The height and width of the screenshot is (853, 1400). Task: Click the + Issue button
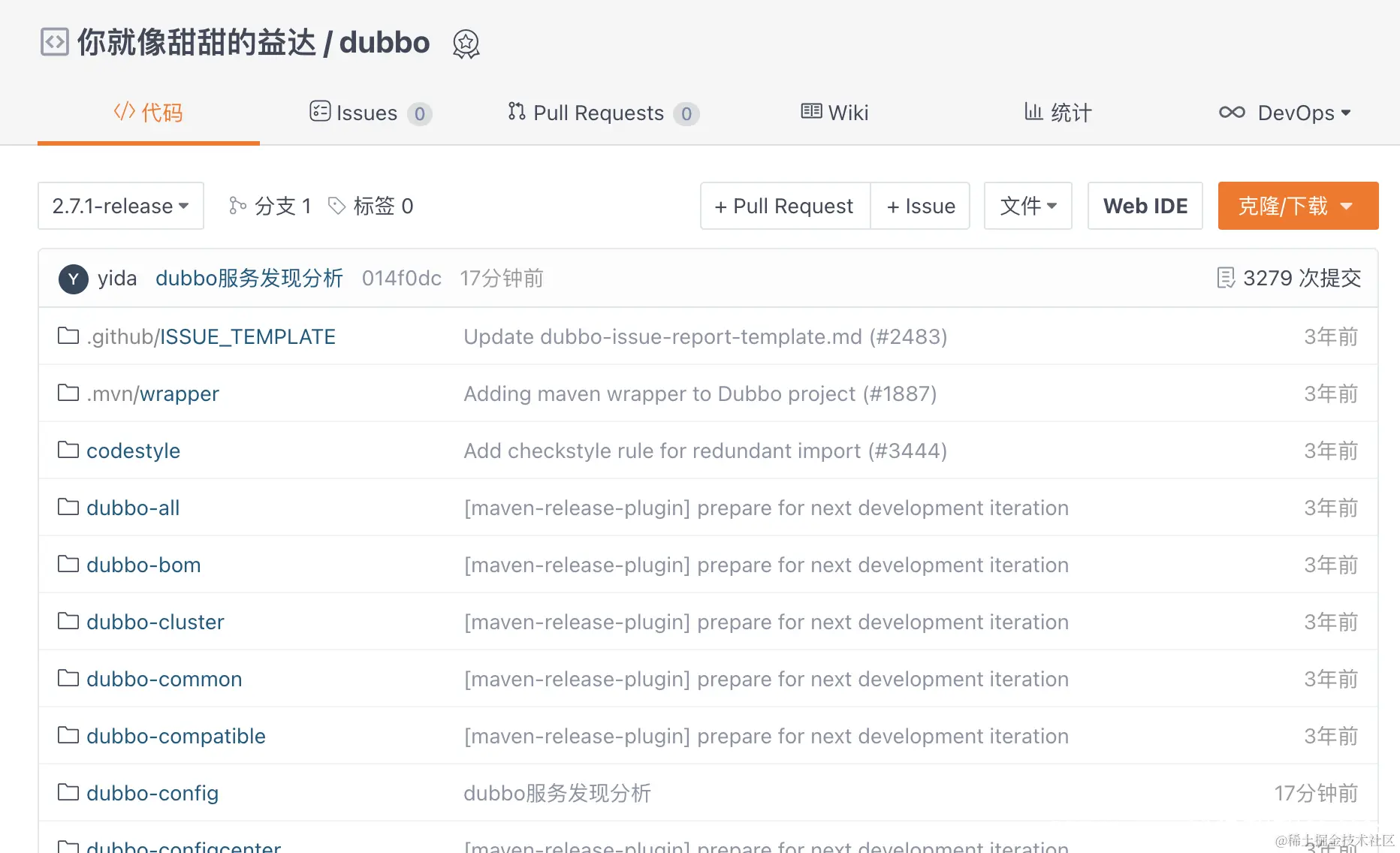pyautogui.click(x=920, y=206)
